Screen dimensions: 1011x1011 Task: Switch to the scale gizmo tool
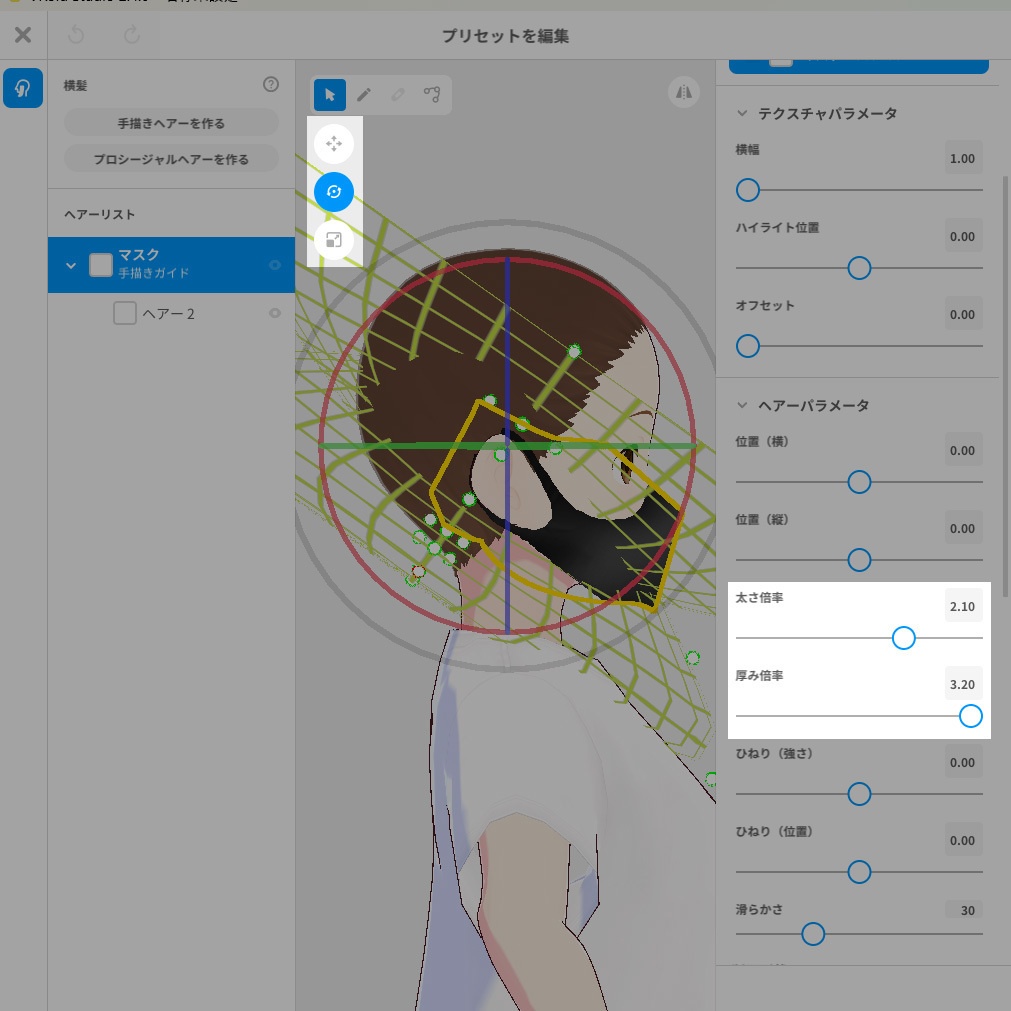pos(334,239)
